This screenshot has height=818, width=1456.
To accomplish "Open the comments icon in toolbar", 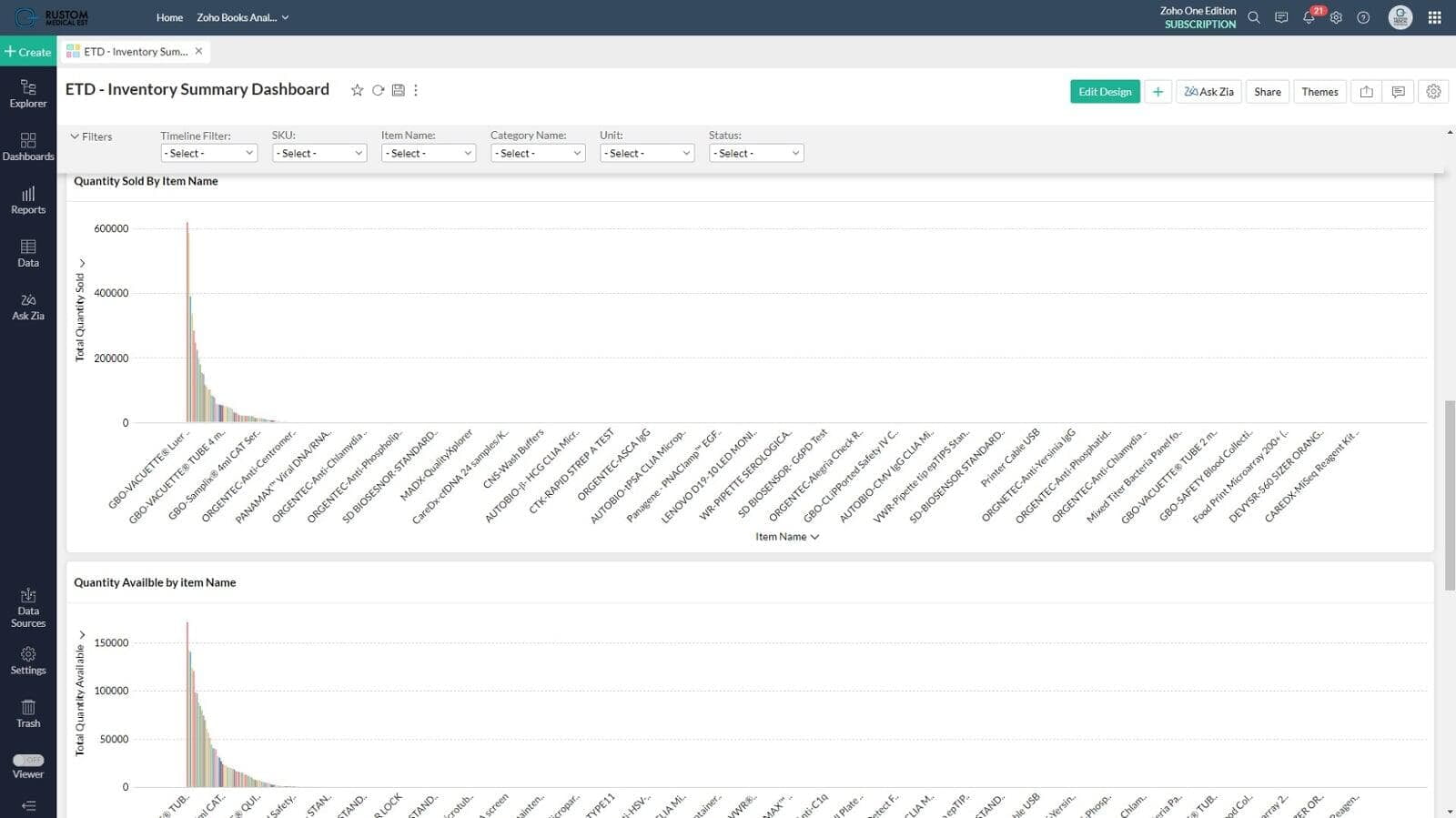I will pyautogui.click(x=1399, y=92).
